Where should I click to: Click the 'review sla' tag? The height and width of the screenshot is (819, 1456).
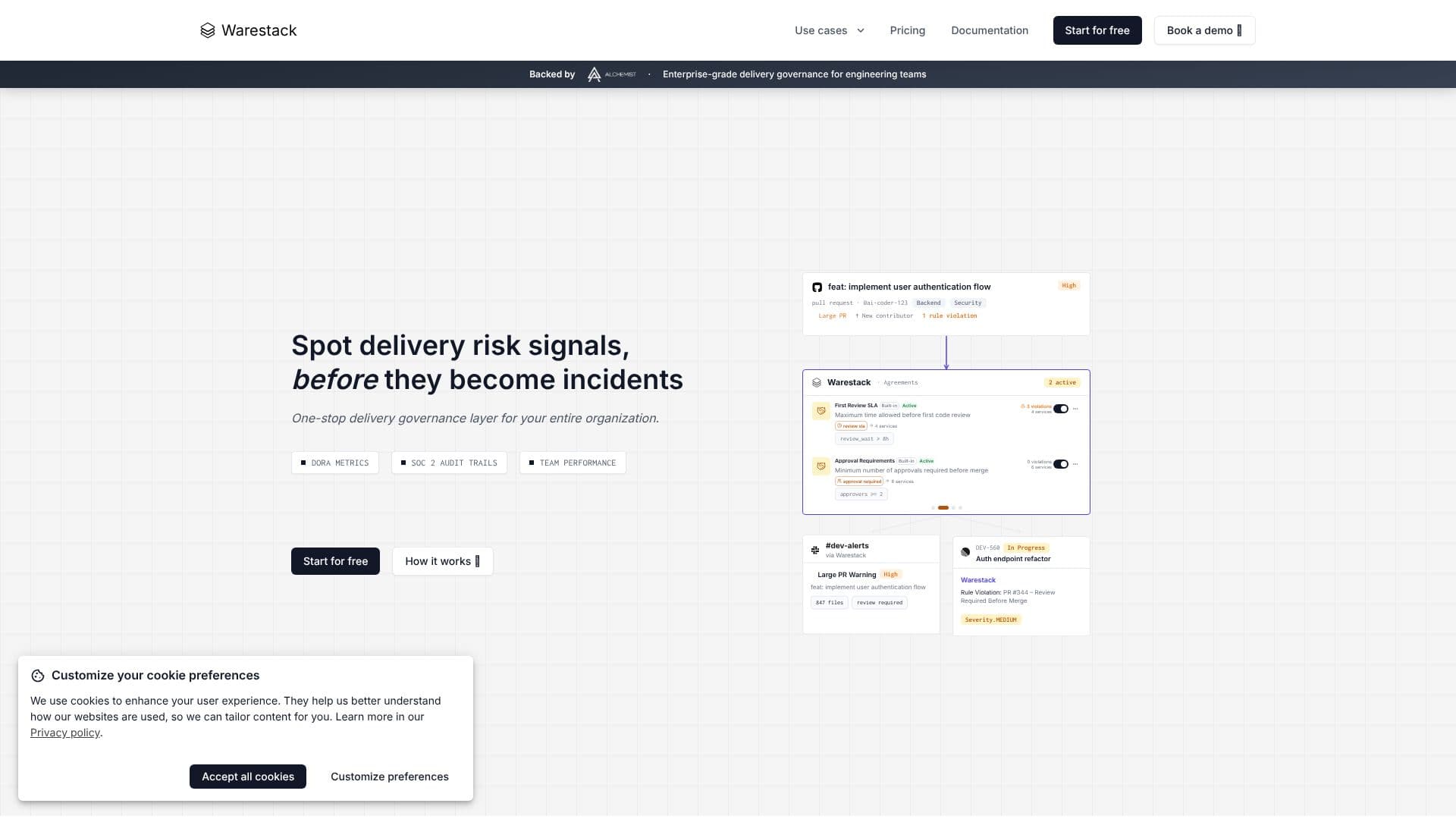[x=851, y=426]
